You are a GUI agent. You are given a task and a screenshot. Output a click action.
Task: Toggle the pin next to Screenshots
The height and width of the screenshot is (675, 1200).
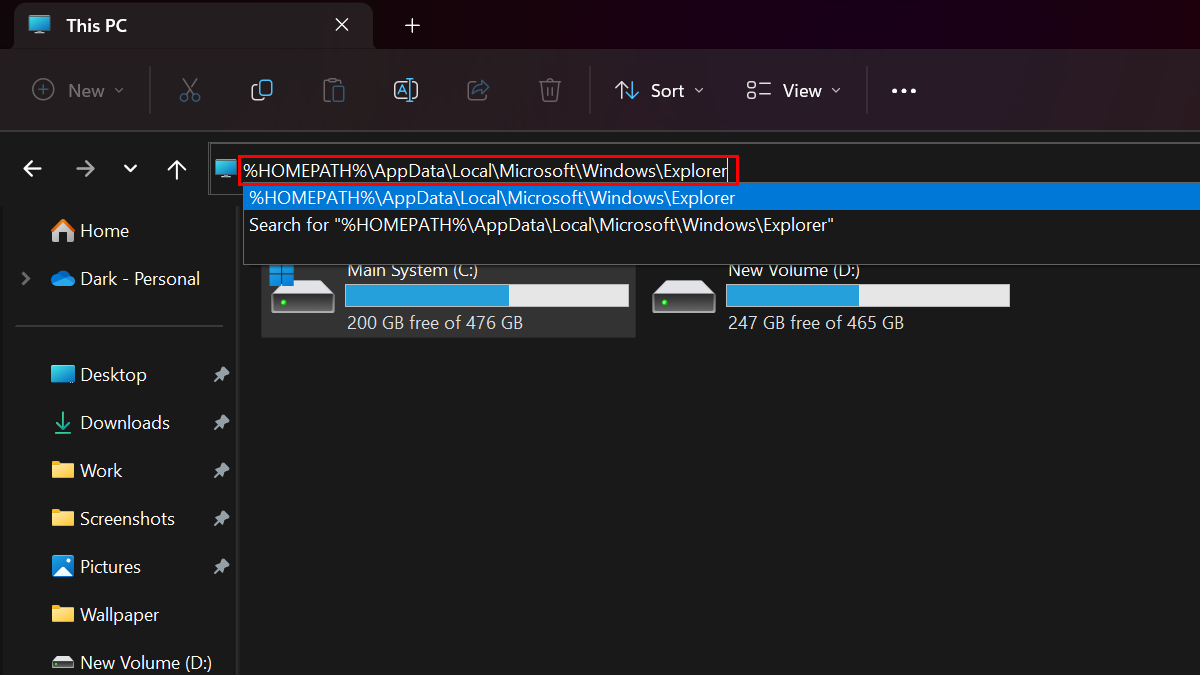(221, 519)
